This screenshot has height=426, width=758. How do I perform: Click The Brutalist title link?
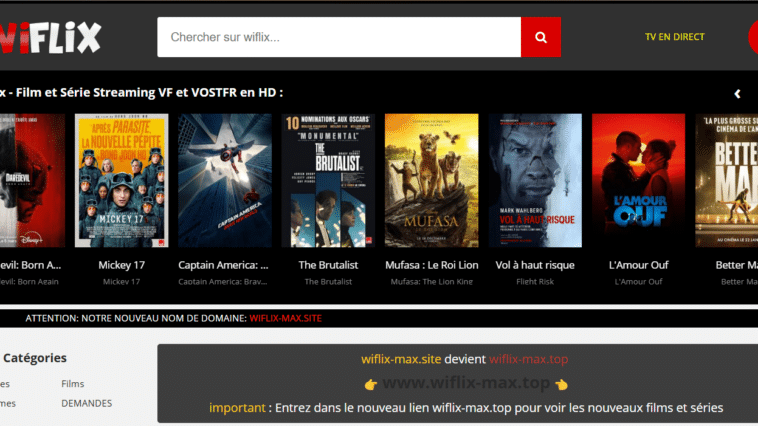(328, 265)
